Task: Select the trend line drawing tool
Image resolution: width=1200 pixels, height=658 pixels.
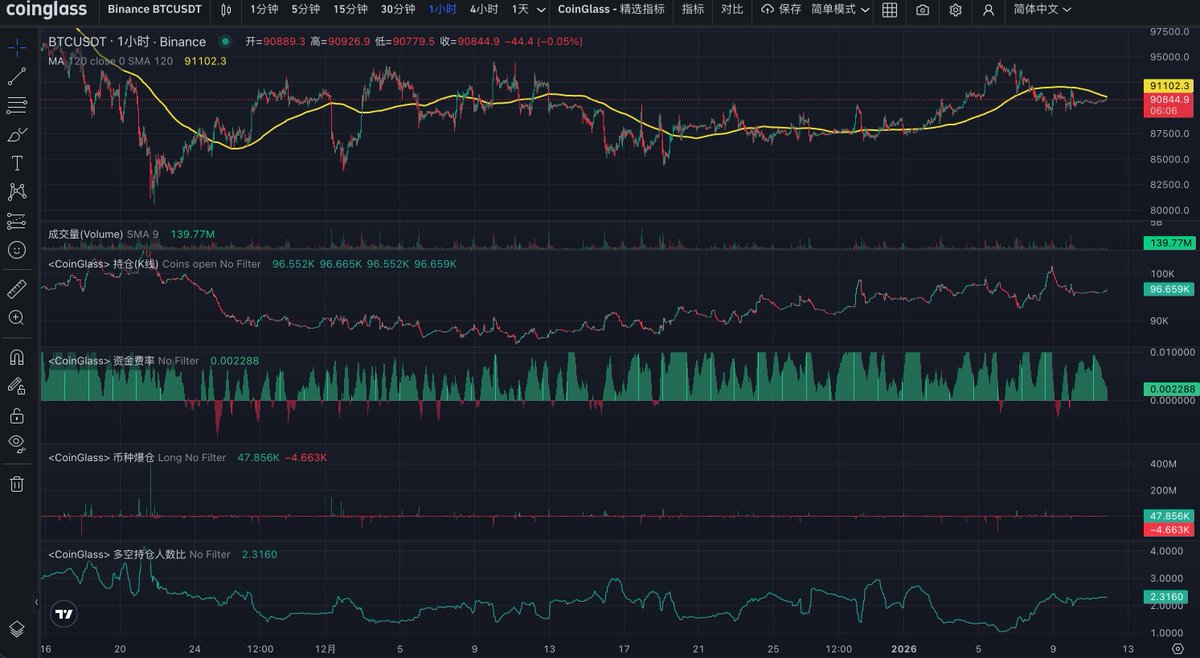Action: coord(17,76)
